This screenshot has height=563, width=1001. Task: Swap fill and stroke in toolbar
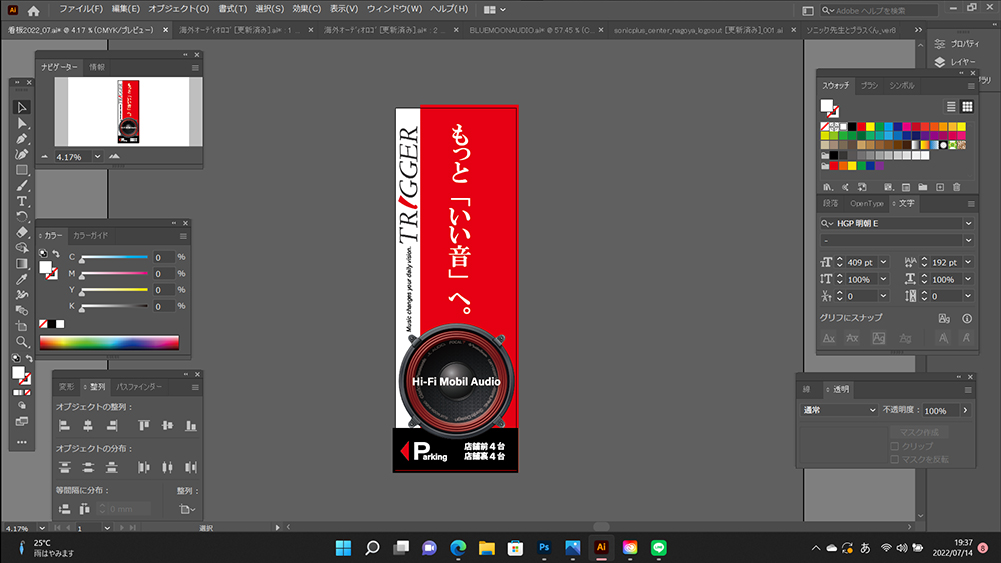pyautogui.click(x=29, y=359)
